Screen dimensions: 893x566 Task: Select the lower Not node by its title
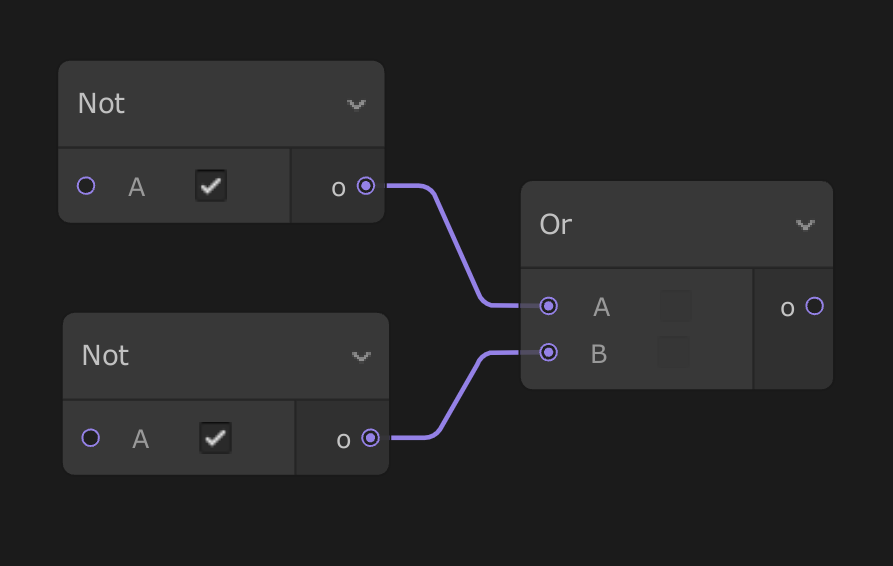point(105,356)
